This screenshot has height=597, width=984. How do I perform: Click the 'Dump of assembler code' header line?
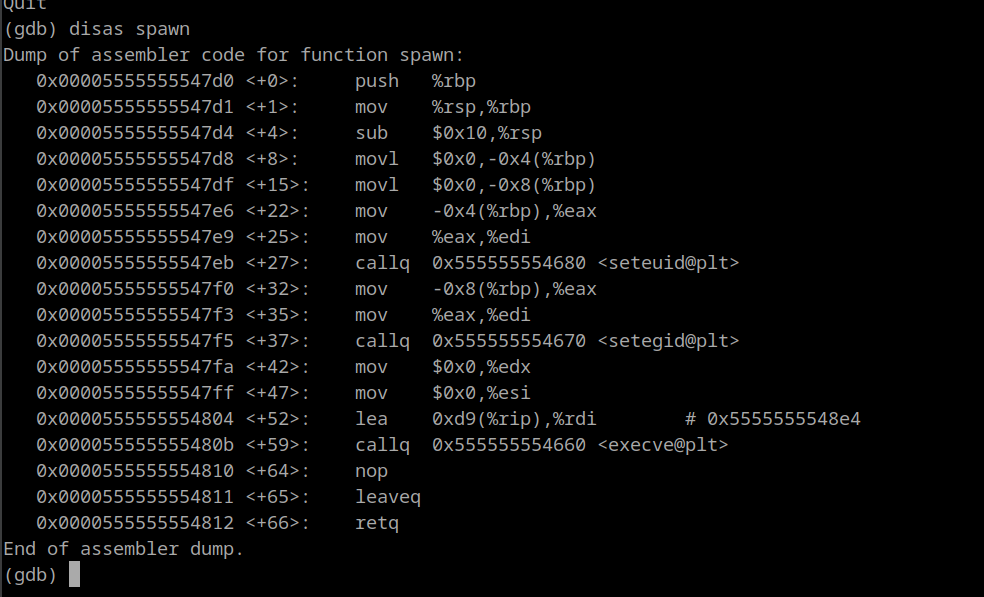click(233, 55)
